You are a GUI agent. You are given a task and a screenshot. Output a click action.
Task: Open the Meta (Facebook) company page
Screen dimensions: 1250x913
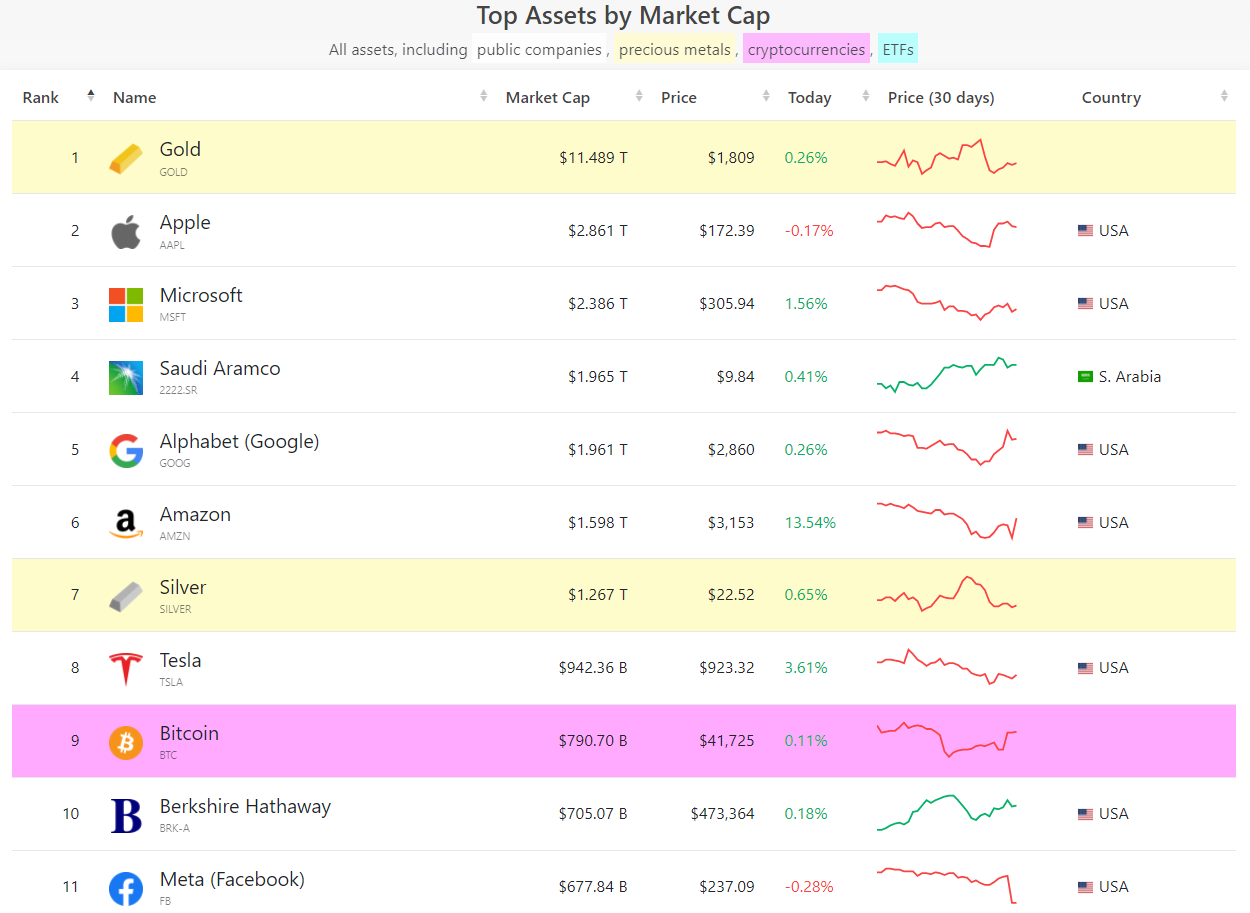232,880
